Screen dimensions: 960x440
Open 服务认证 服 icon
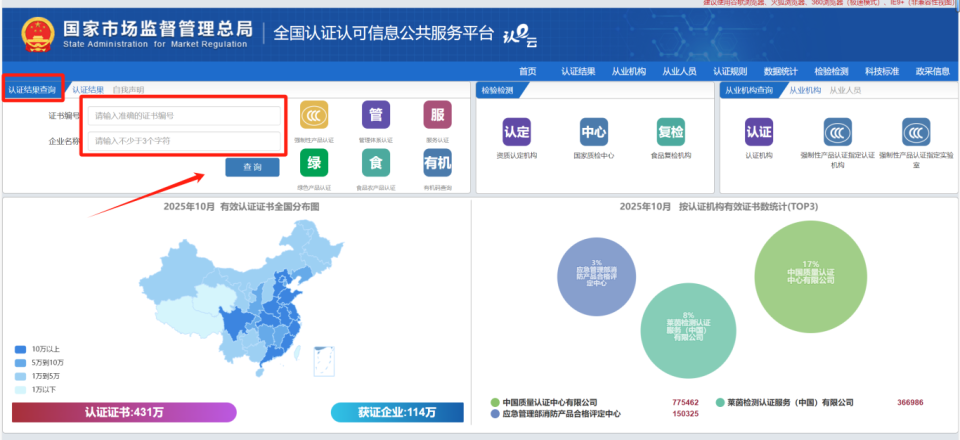tap(437, 114)
